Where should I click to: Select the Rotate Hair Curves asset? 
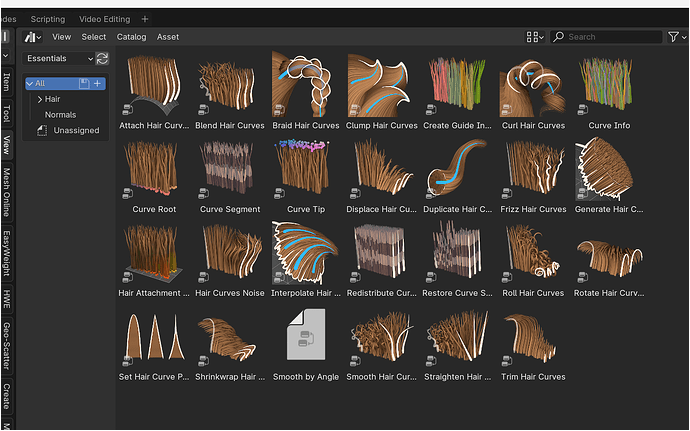609,259
